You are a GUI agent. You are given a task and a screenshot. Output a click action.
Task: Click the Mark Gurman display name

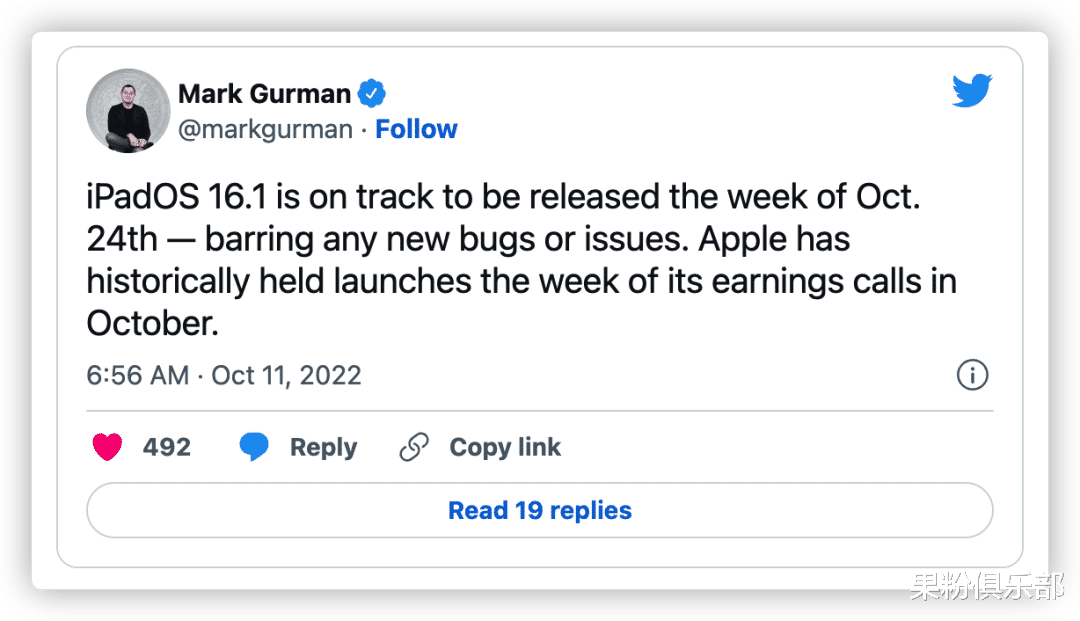[x=264, y=94]
